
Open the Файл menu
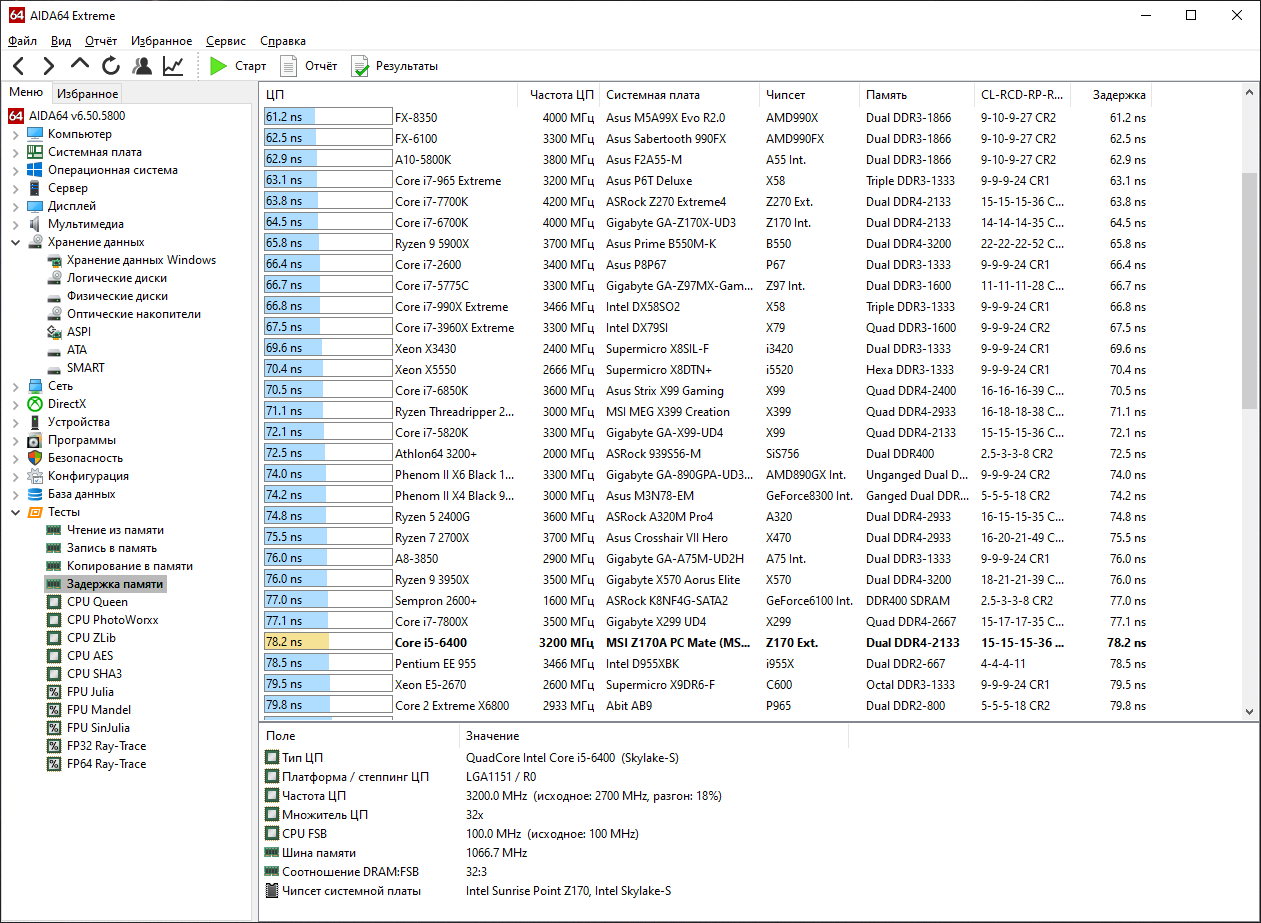(22, 41)
